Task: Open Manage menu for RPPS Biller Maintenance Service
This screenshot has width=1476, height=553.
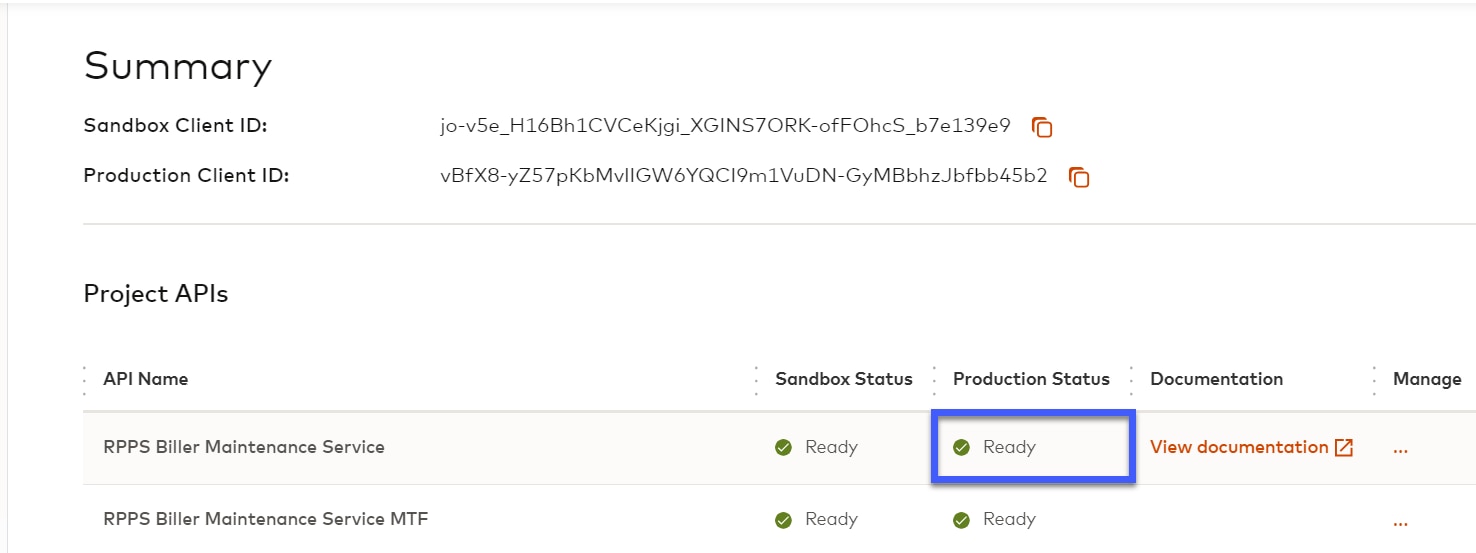Action: coord(1400,448)
